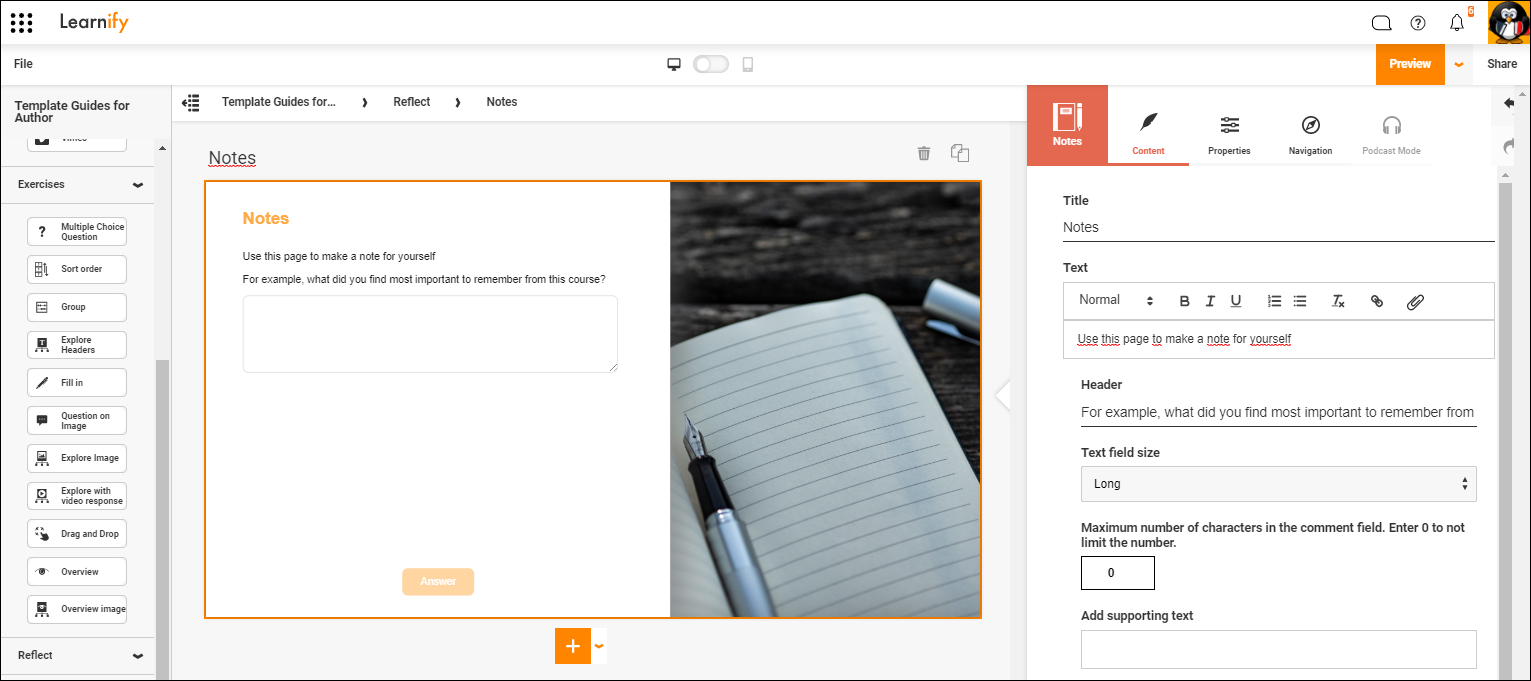
Task: Add Fill in template
Action: click(x=77, y=383)
